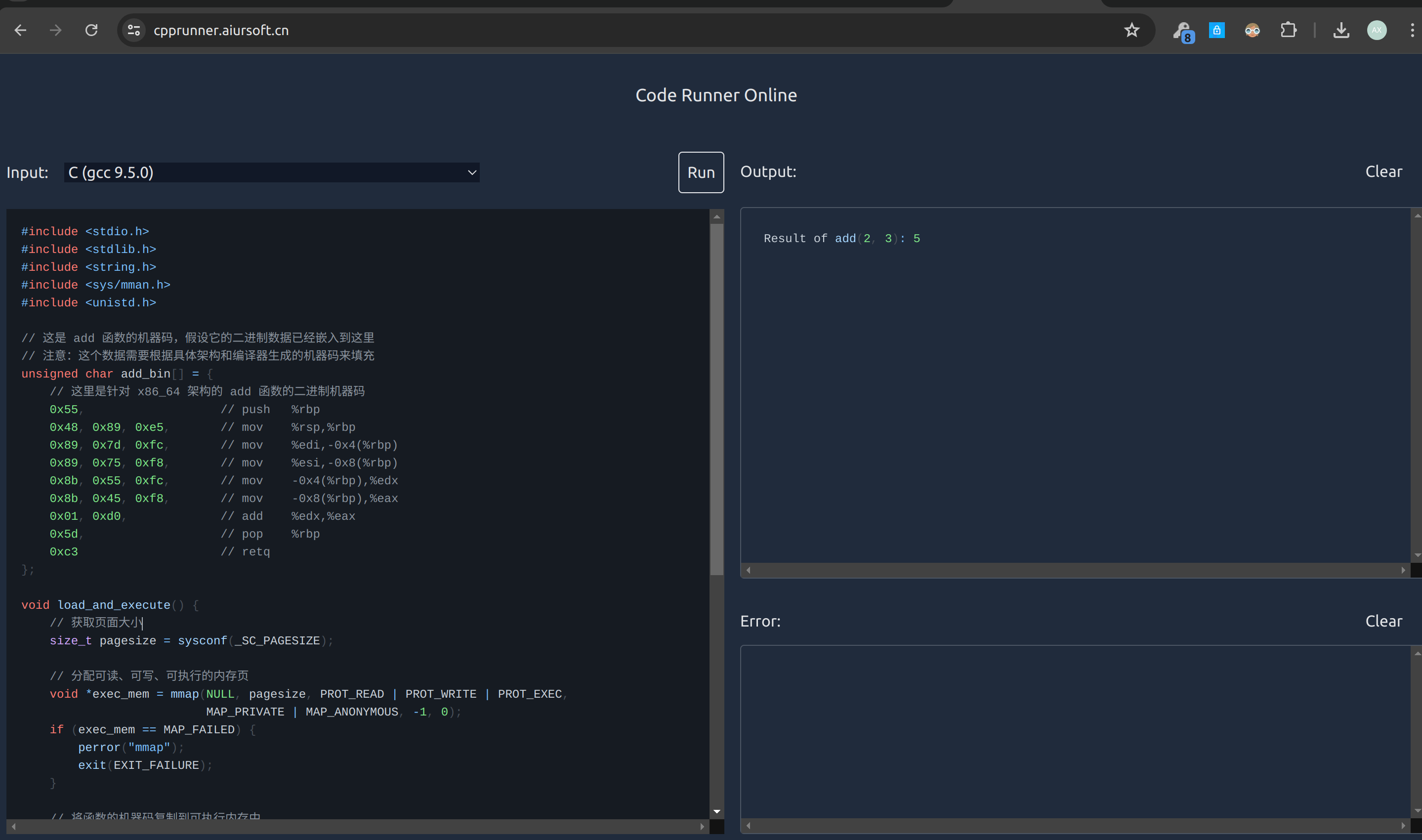Click the MAP_PRIVATE | MAP_ANONYMOUS line
Viewport: 1422px width, 840px height.
pyautogui.click(x=334, y=712)
